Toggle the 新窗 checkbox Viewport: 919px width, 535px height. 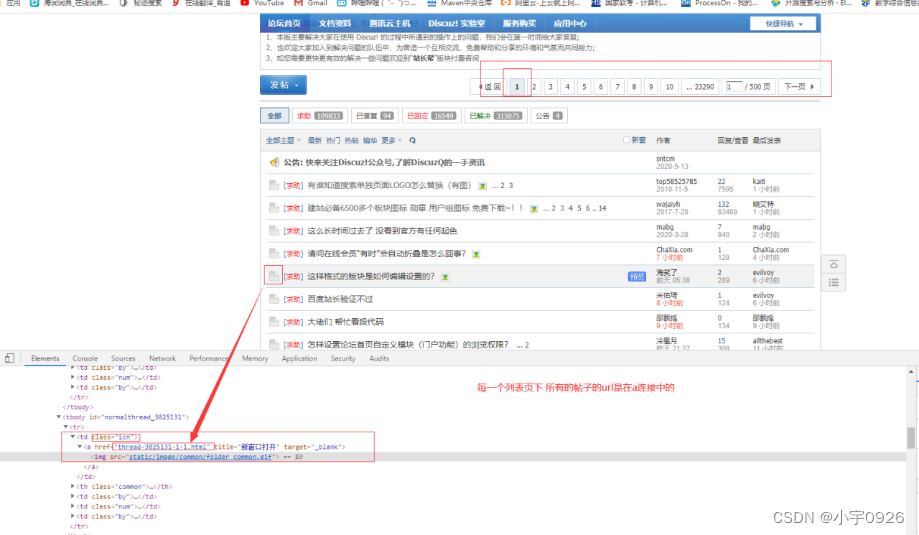pyautogui.click(x=626, y=140)
